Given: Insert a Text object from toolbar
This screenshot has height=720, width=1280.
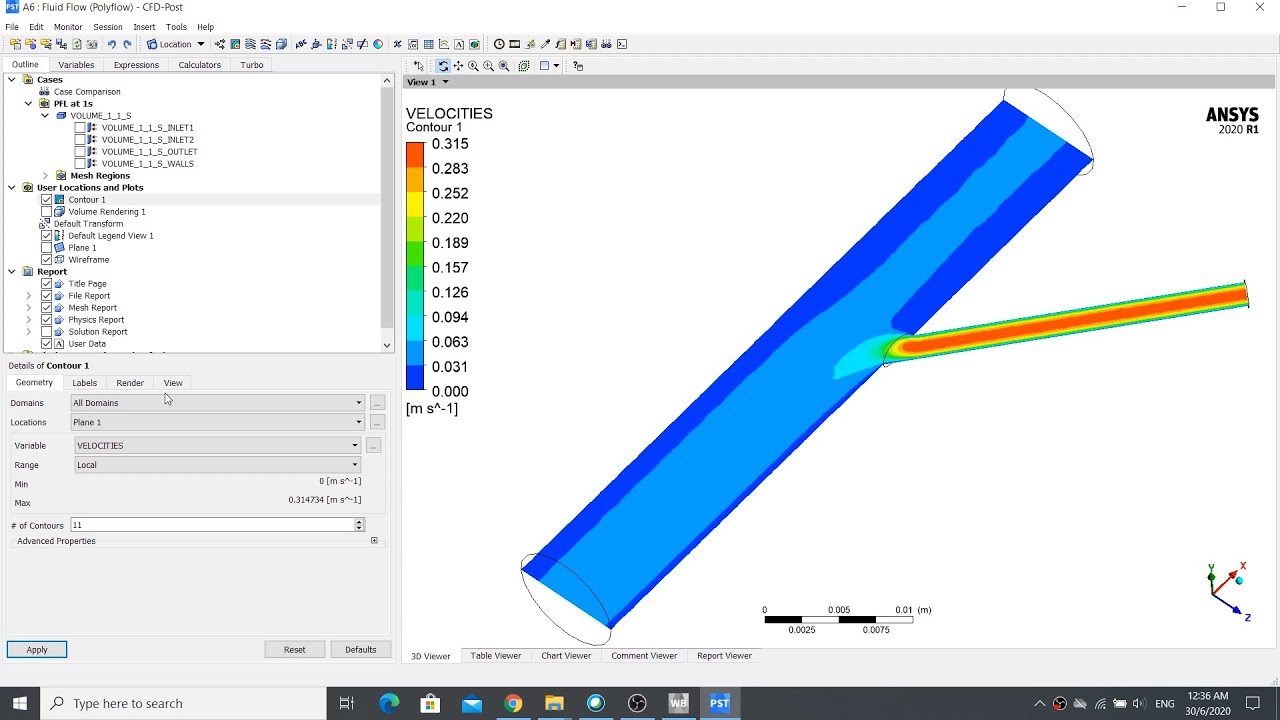Looking at the screenshot, I should [300, 44].
